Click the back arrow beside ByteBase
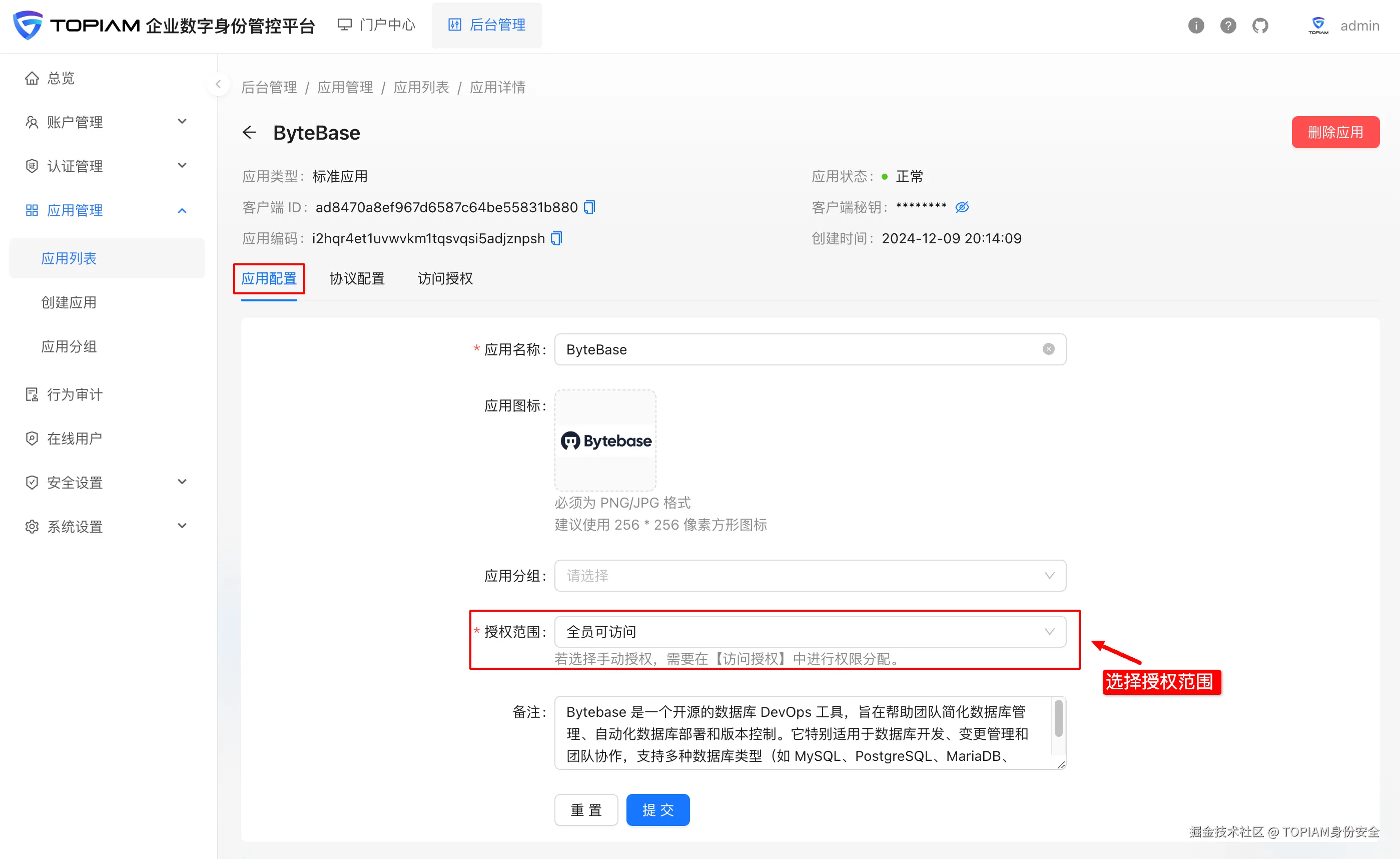 click(x=249, y=133)
